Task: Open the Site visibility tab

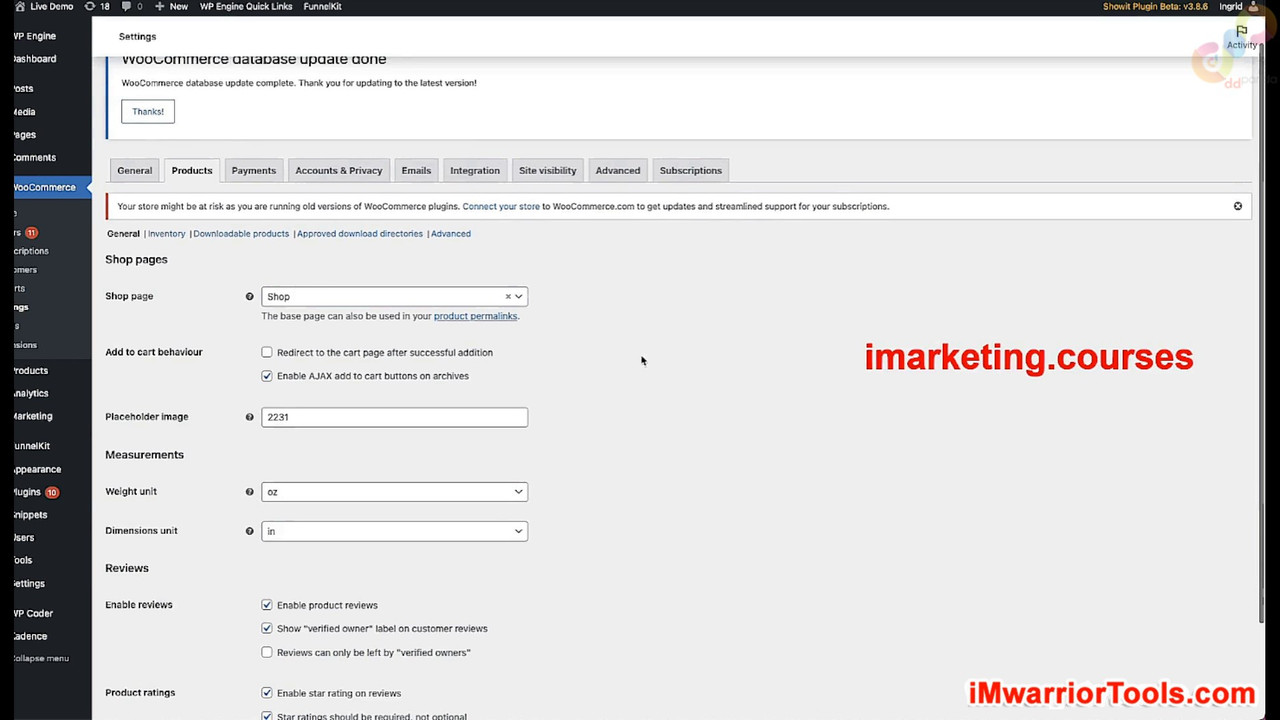Action: coord(548,170)
